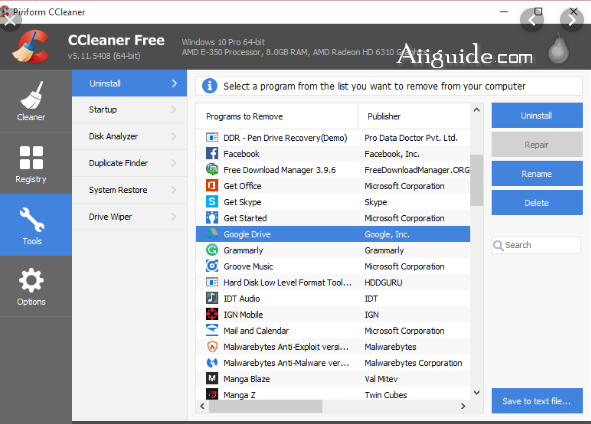The height and width of the screenshot is (424, 591).
Task: Click the program Search field
Action: [536, 245]
